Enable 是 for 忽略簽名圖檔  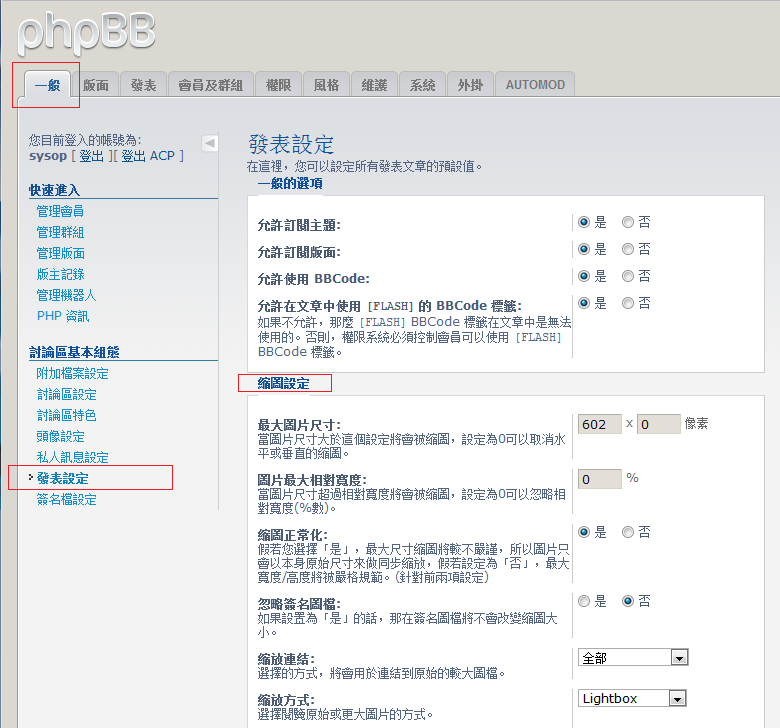[x=584, y=601]
